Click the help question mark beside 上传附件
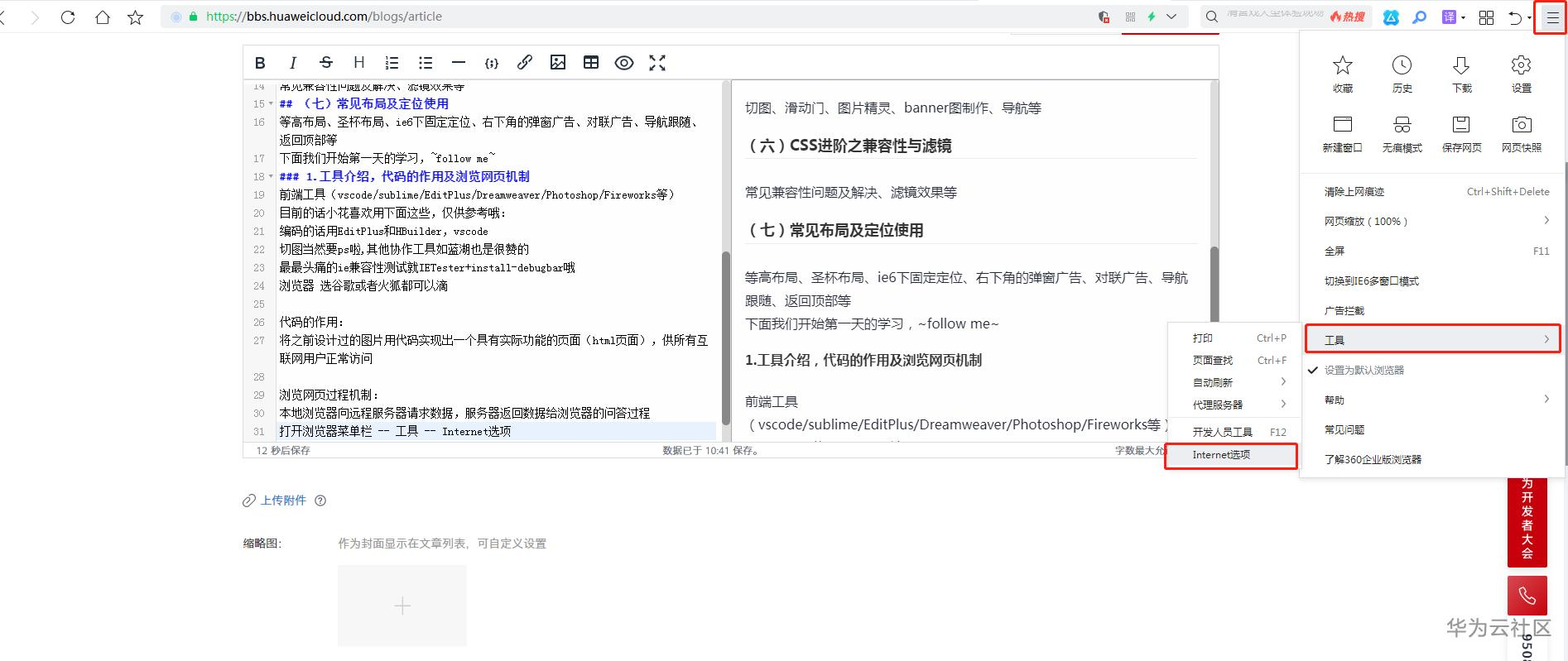Image resolution: width=1568 pixels, height=661 pixels. tap(320, 501)
